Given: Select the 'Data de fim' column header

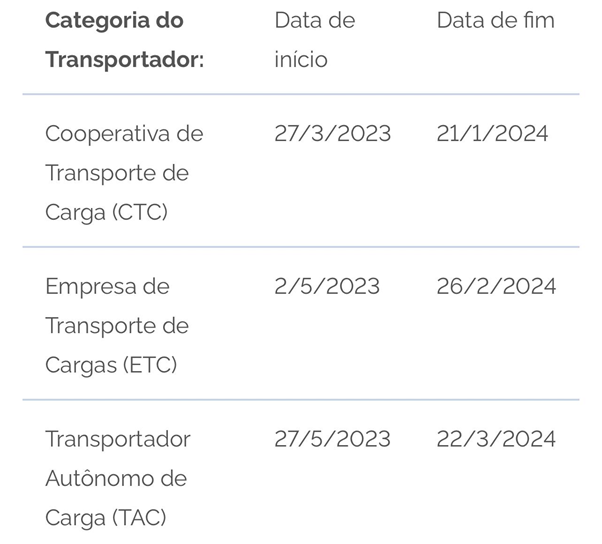Looking at the screenshot, I should click(495, 20).
